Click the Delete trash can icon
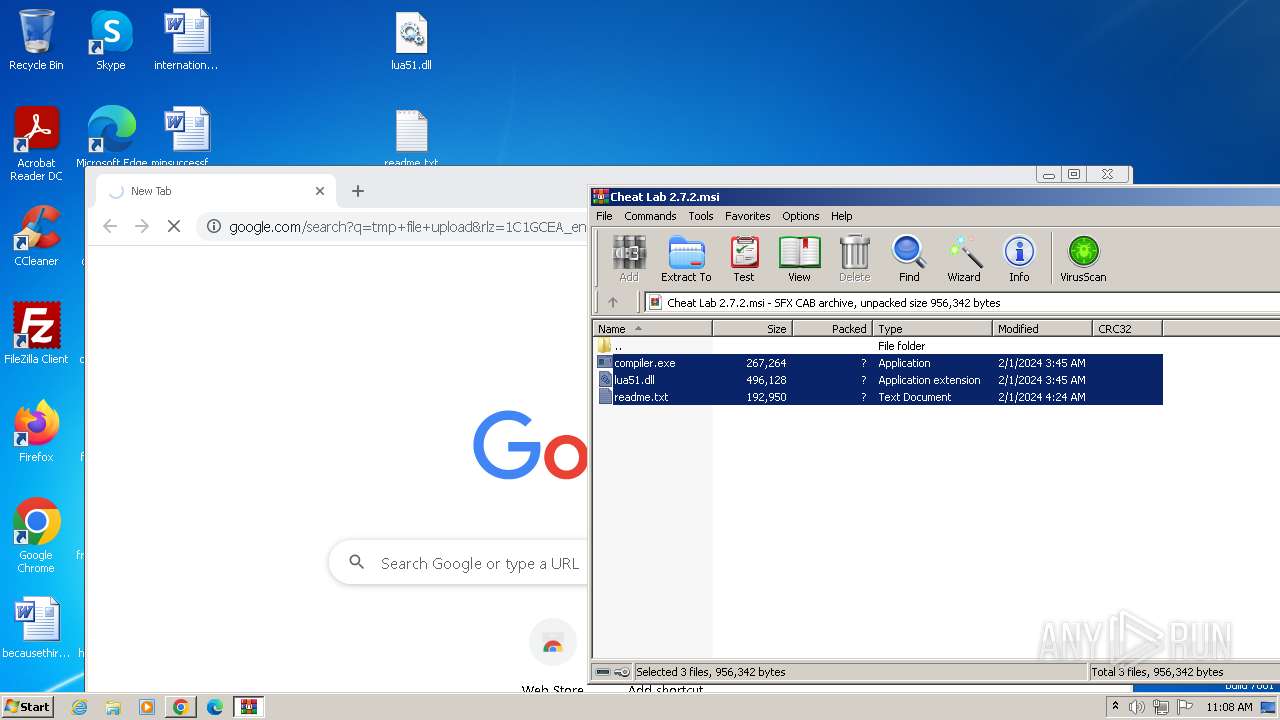Viewport: 1280px width, 720px height. 854,259
